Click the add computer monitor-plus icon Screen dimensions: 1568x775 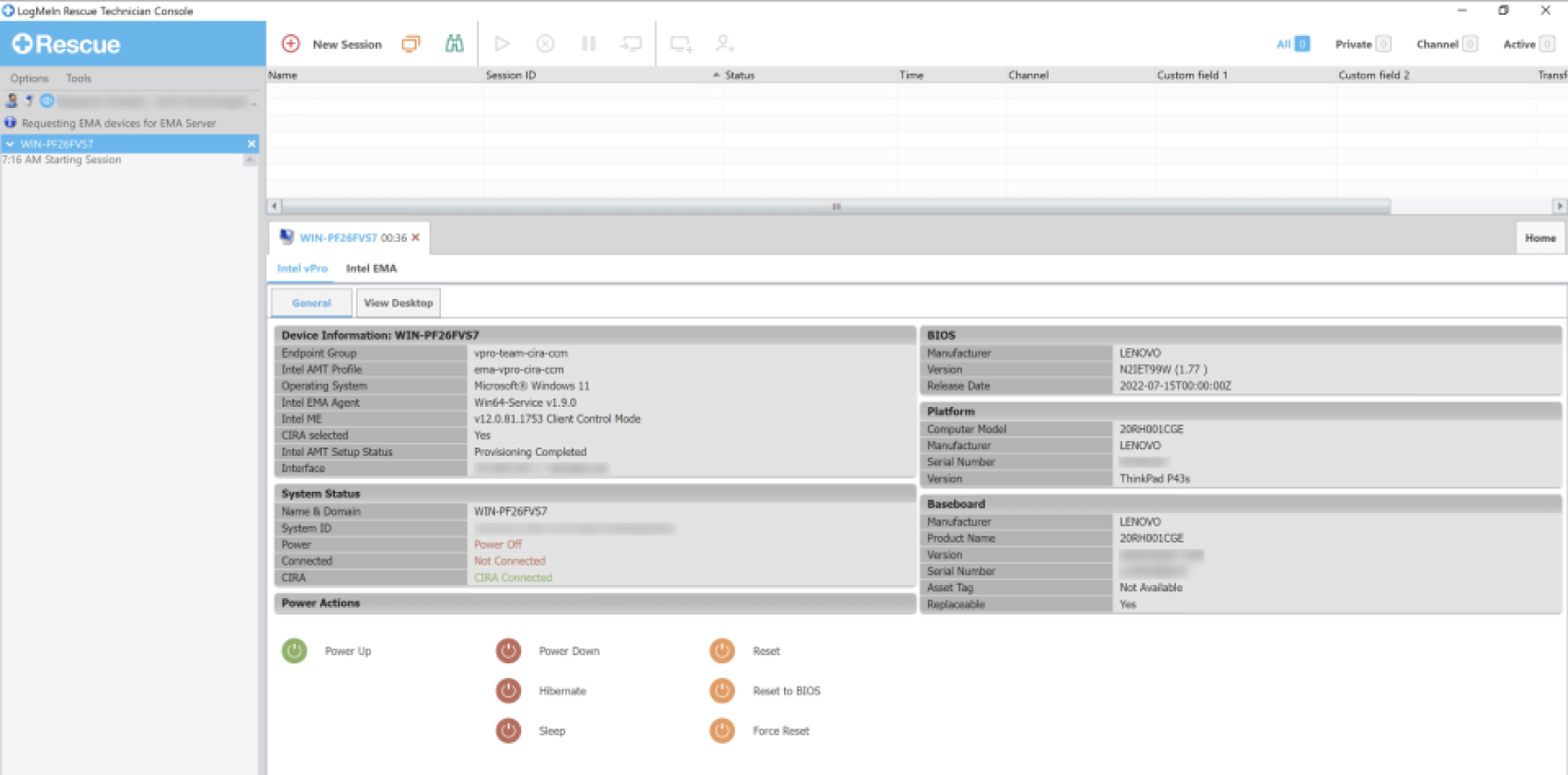point(682,43)
